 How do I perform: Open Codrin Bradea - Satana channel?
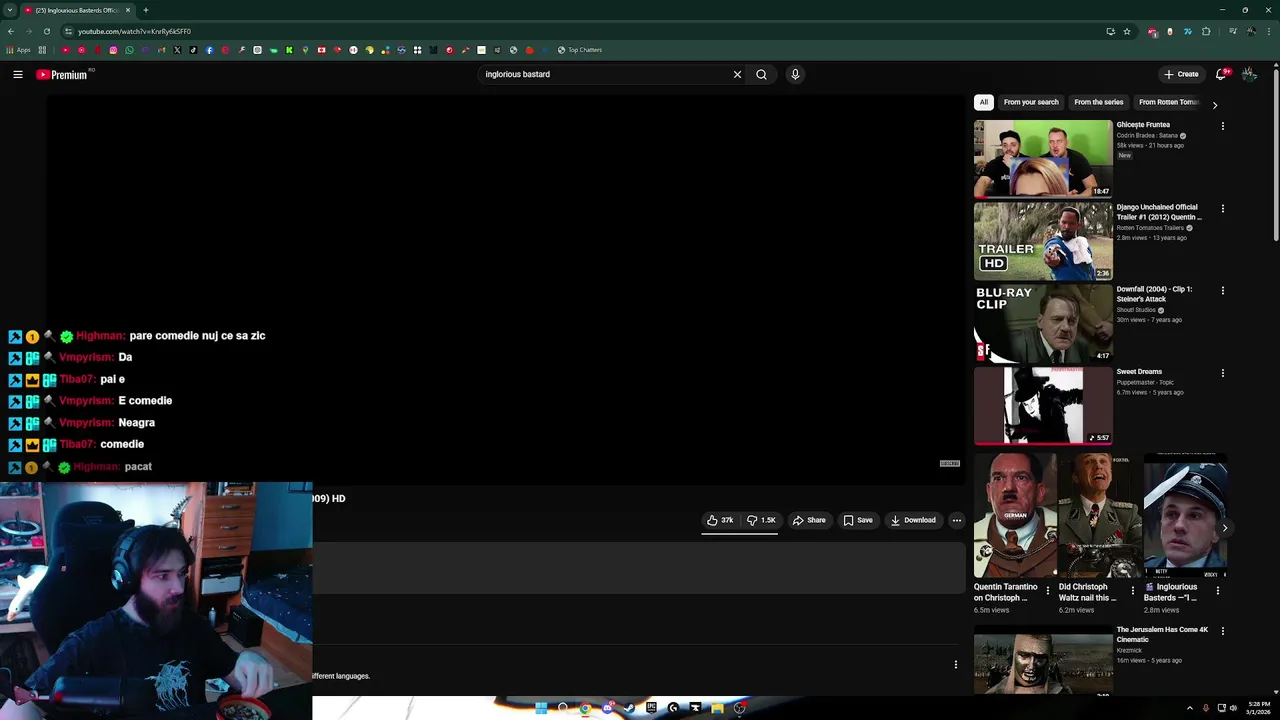(x=1147, y=135)
